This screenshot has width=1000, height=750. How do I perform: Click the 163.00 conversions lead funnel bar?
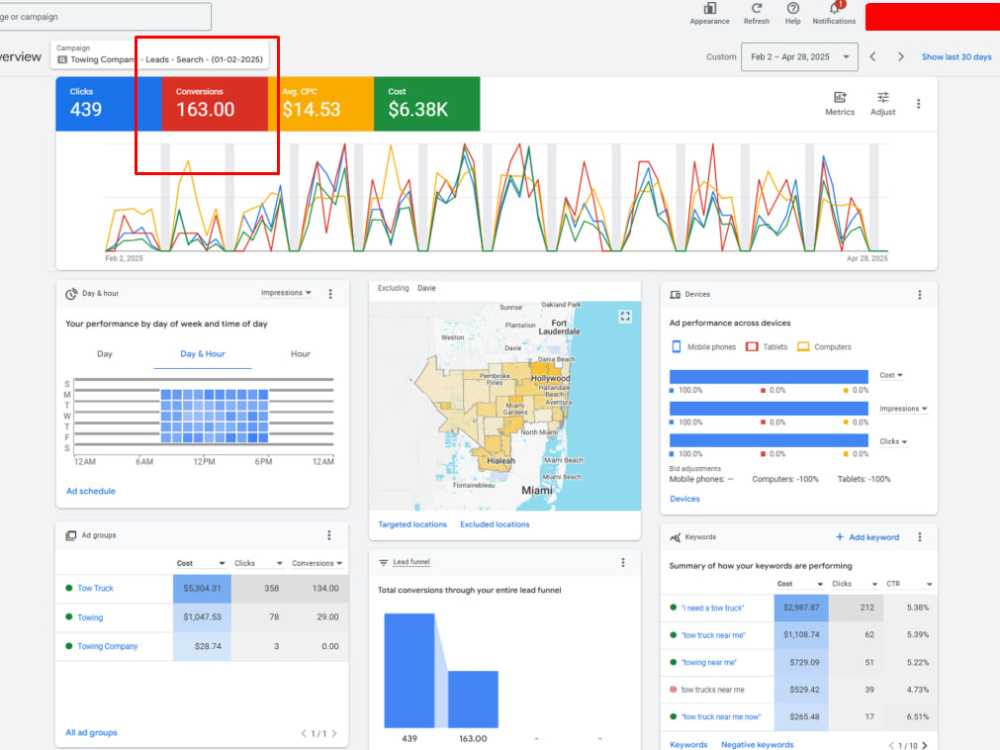[473, 699]
